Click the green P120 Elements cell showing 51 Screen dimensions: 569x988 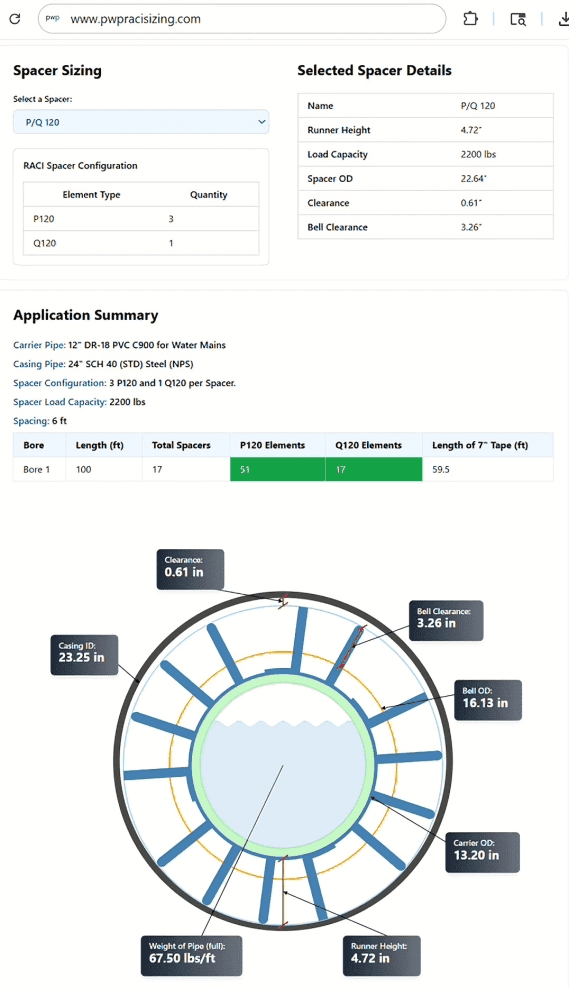point(277,469)
